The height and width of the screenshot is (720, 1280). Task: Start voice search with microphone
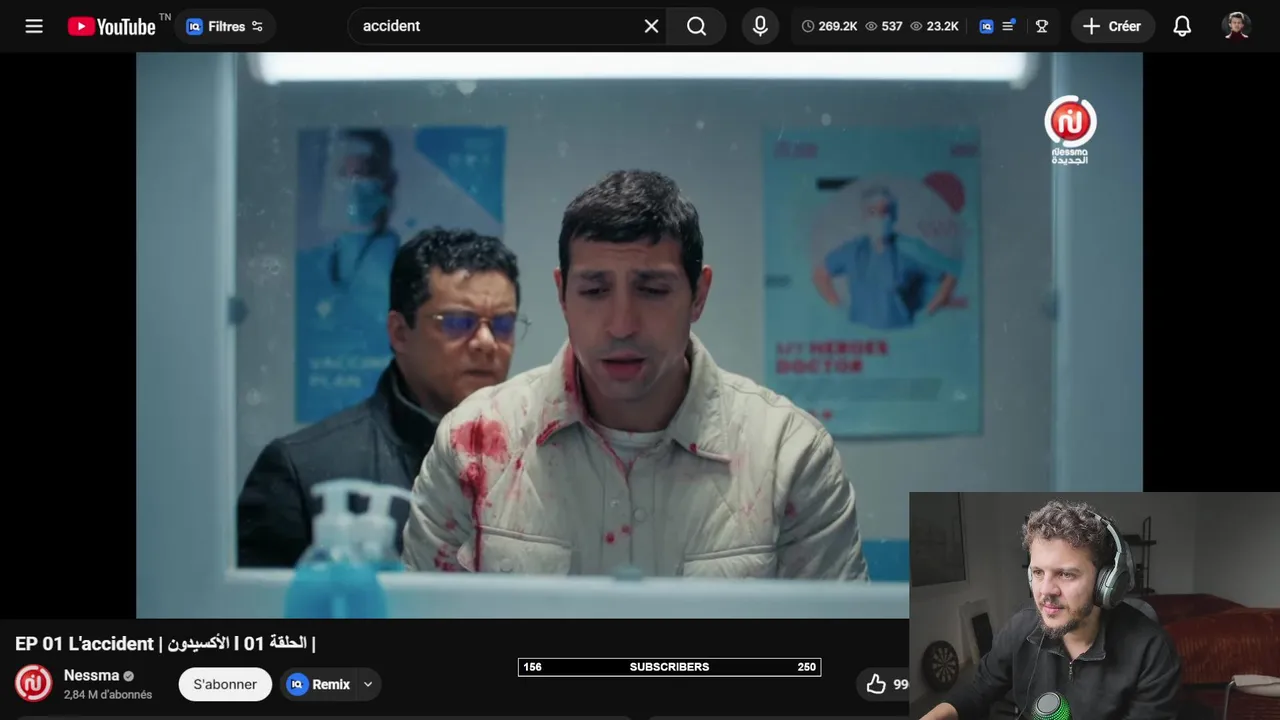(760, 26)
